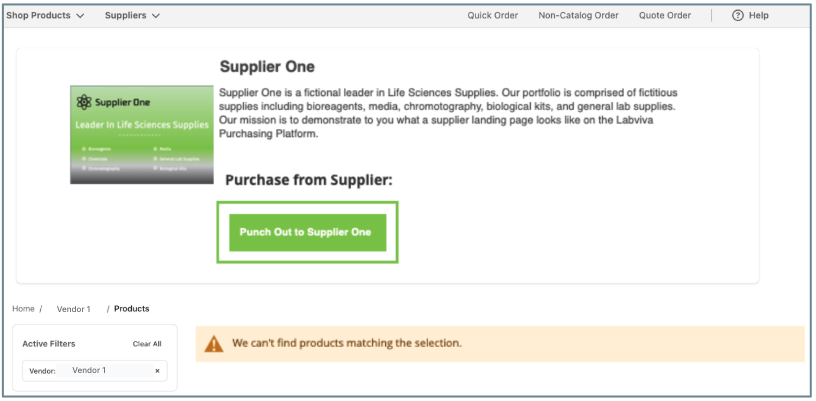Viewport: 816px width, 401px height.
Task: Click the 'We can't find products' message
Action: coord(347,343)
